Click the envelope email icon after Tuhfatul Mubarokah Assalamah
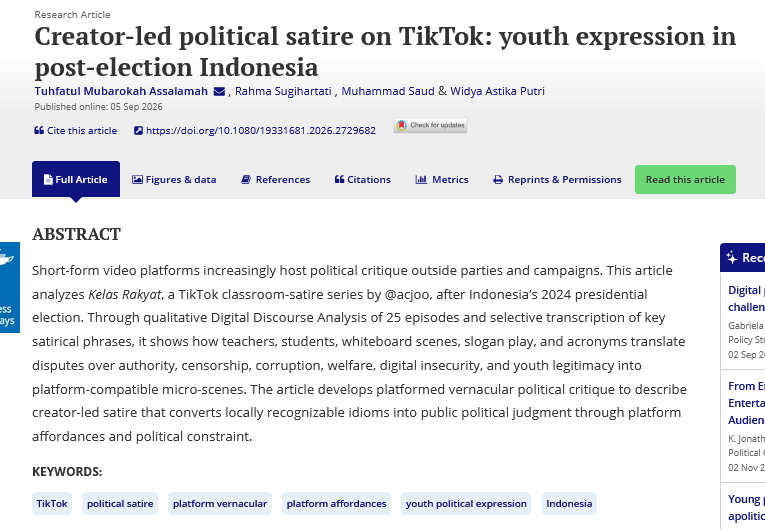The width and height of the screenshot is (765, 529). (x=220, y=91)
